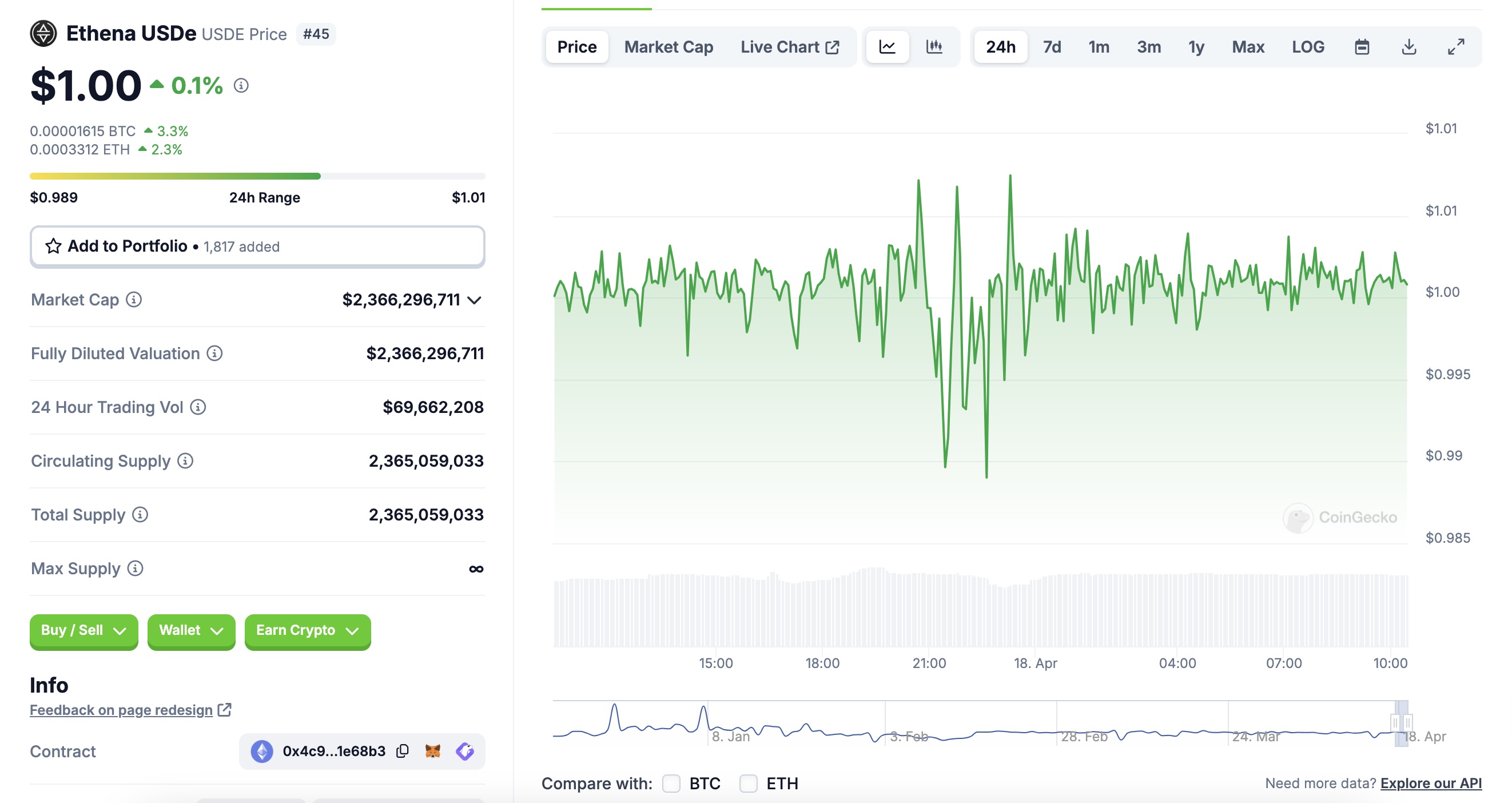Add token to MetaMask via fox icon
The height and width of the screenshot is (803, 1512).
click(432, 752)
